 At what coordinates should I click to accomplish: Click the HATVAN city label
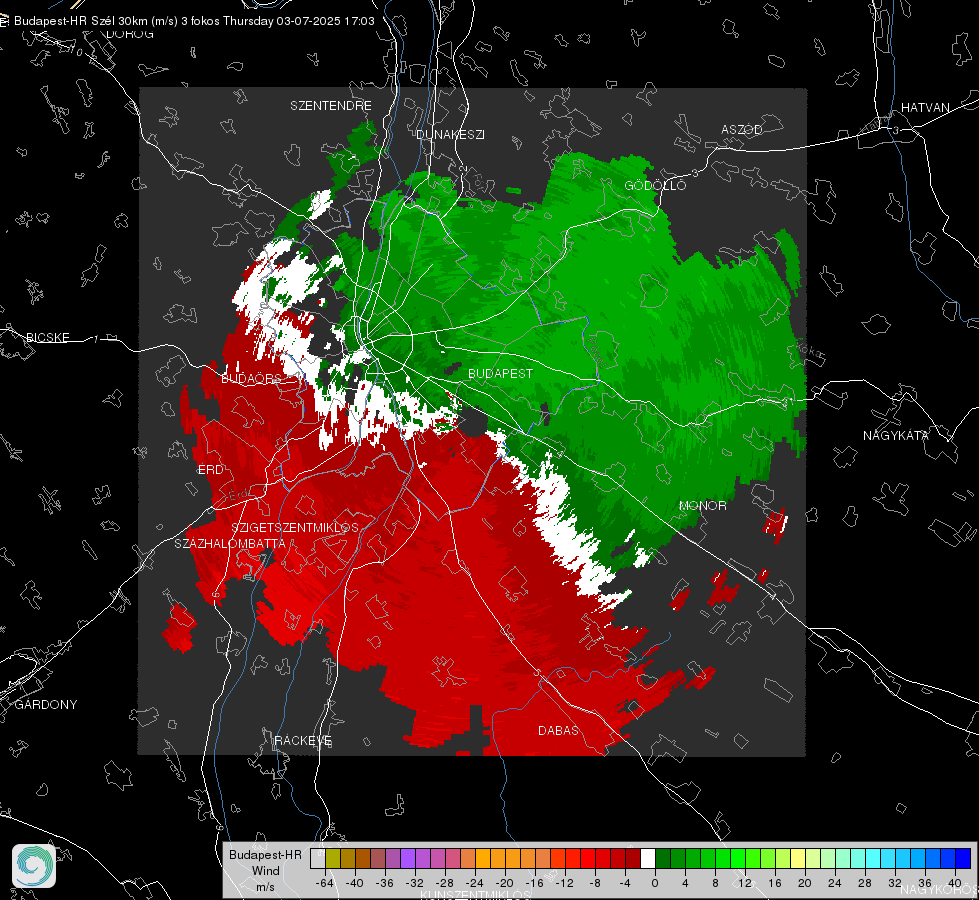pos(925,107)
